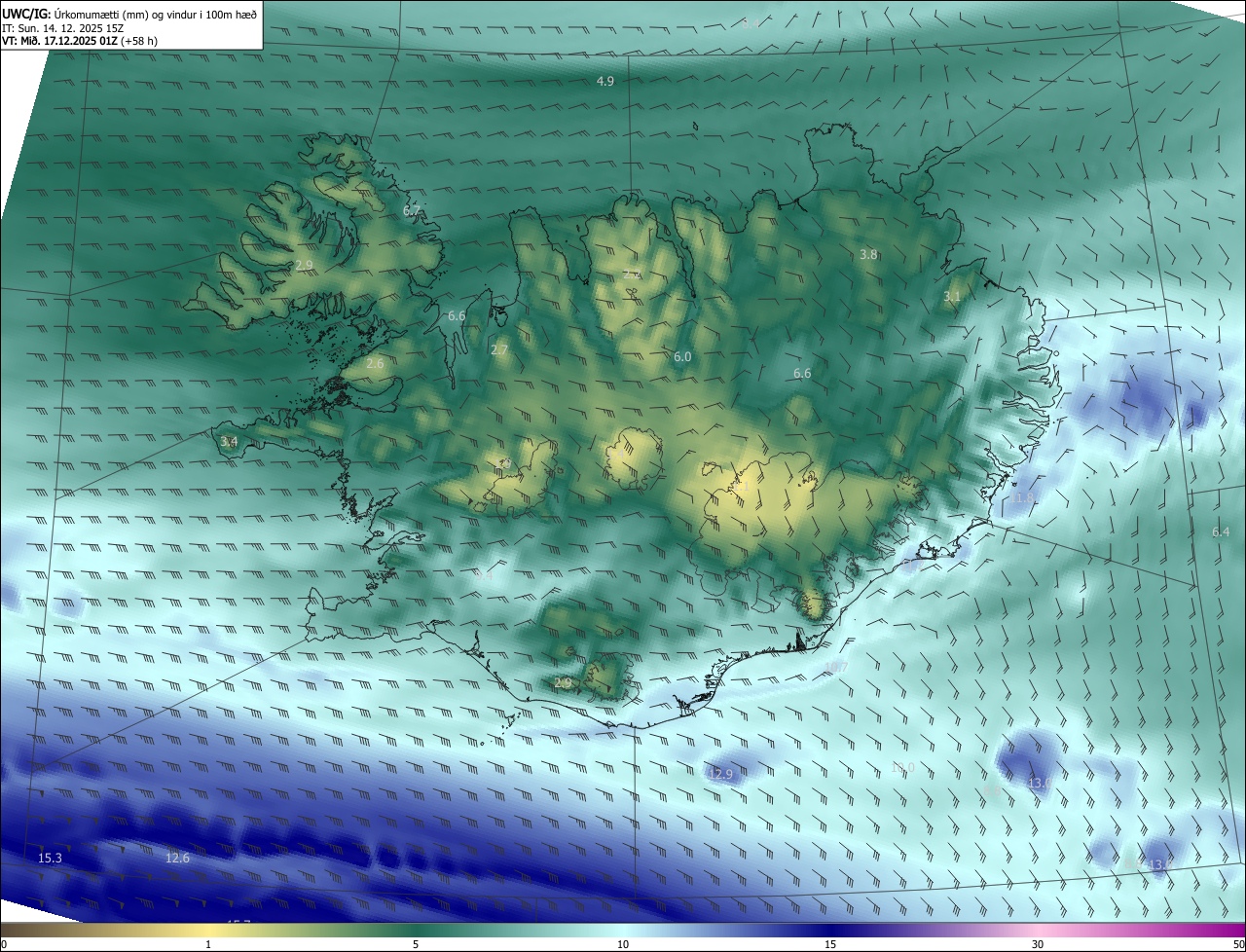Click the 2.7 value label on the map
The height and width of the screenshot is (952, 1246).
pyautogui.click(x=499, y=349)
